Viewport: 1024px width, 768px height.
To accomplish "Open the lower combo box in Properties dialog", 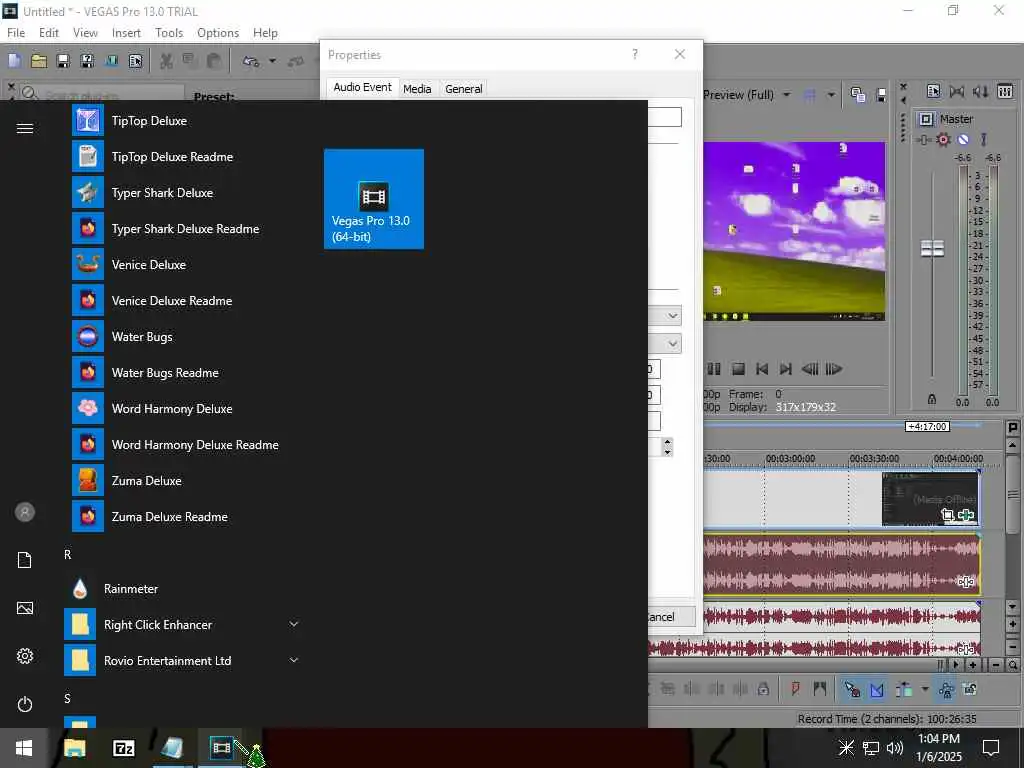I will coord(665,344).
